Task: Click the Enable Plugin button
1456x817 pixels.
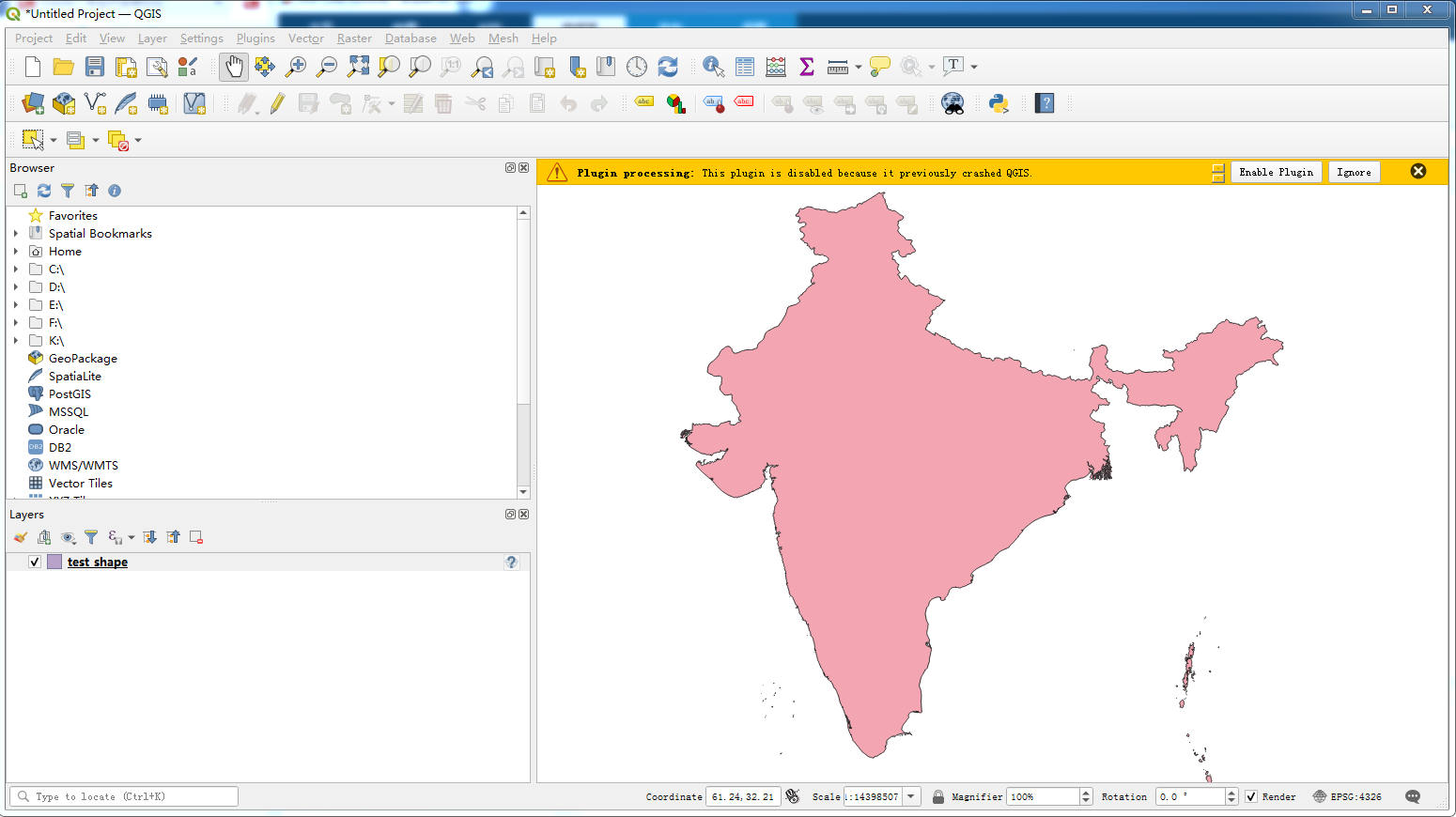Action: [x=1276, y=172]
